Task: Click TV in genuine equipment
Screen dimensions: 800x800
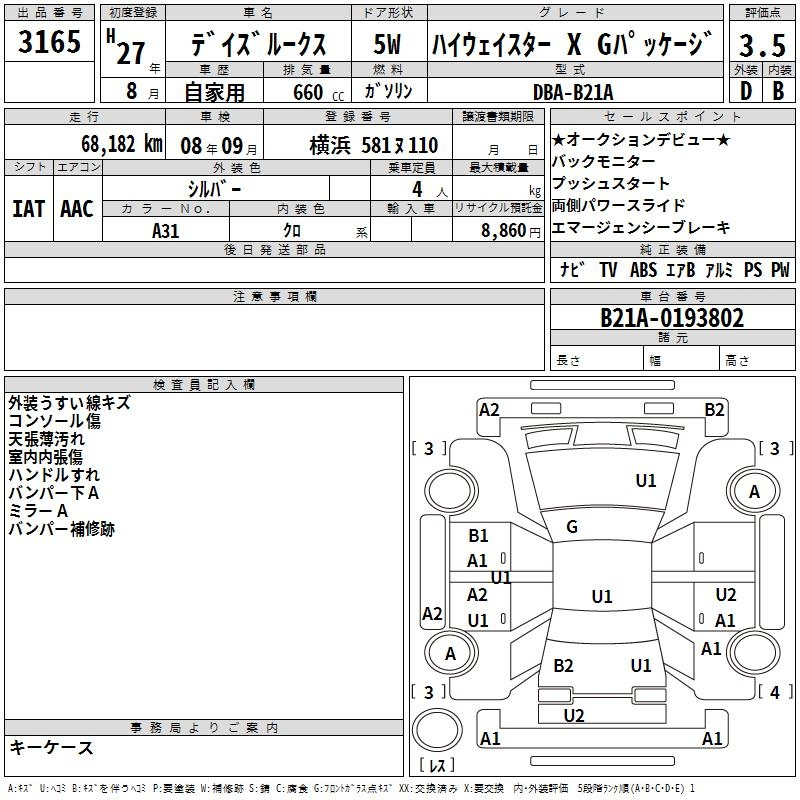Action: pyautogui.click(x=608, y=269)
